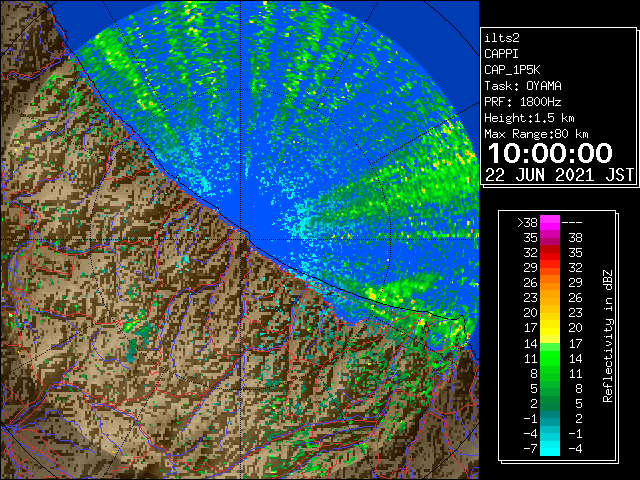Click the 'Max Range:80 km' line
The height and width of the screenshot is (480, 640).
(x=536, y=134)
